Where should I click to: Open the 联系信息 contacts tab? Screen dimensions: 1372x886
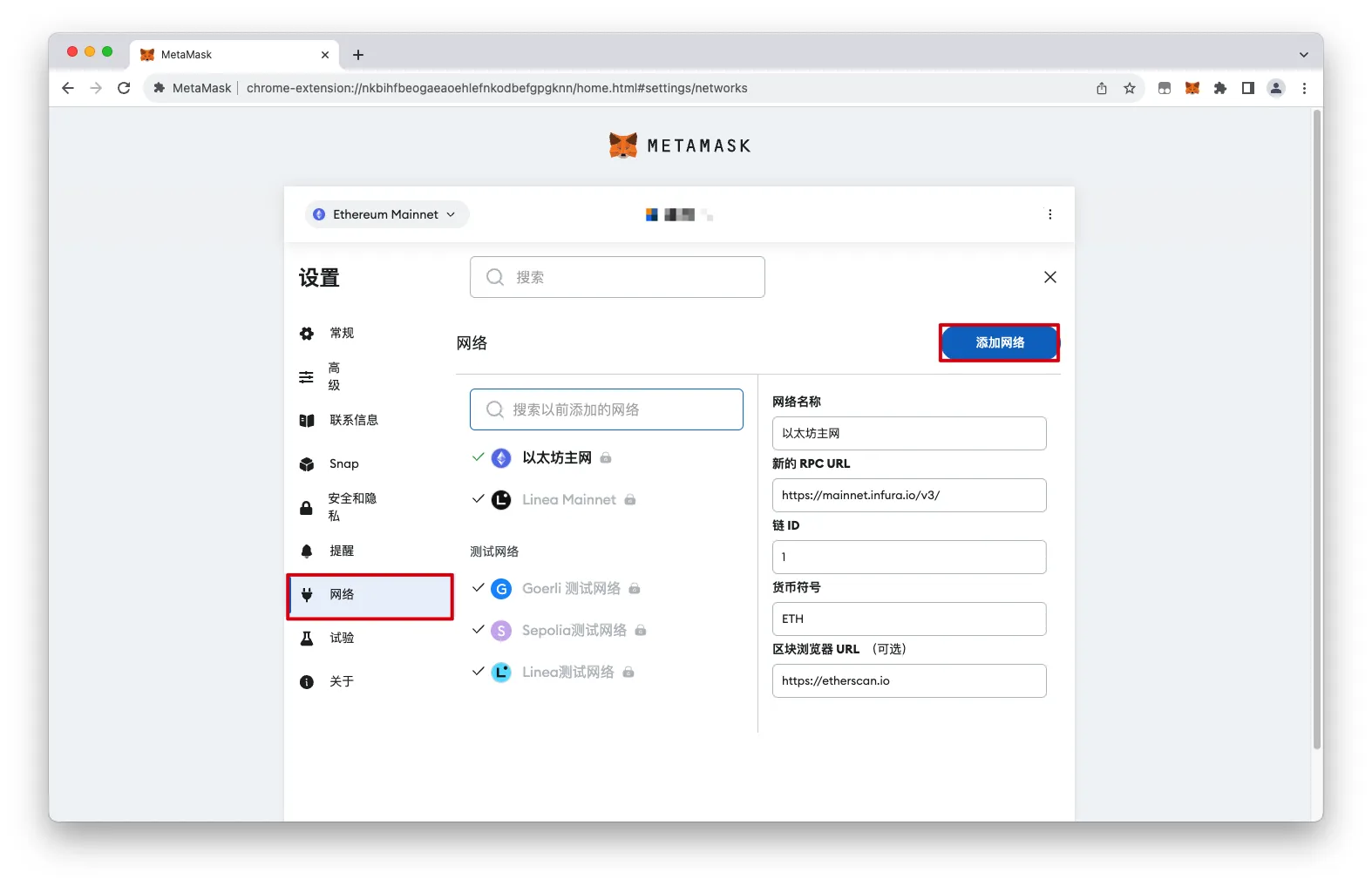pyautogui.click(x=370, y=420)
